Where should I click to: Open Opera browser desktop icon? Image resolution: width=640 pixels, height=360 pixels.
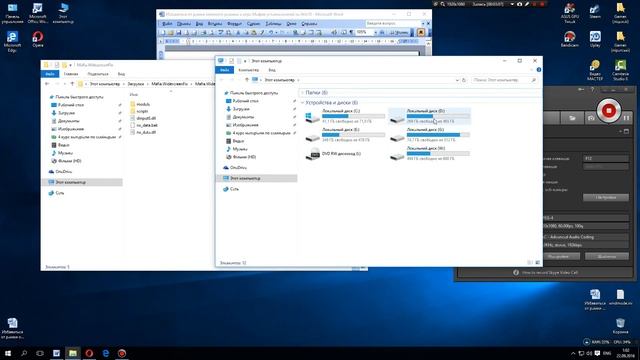pos(38,39)
